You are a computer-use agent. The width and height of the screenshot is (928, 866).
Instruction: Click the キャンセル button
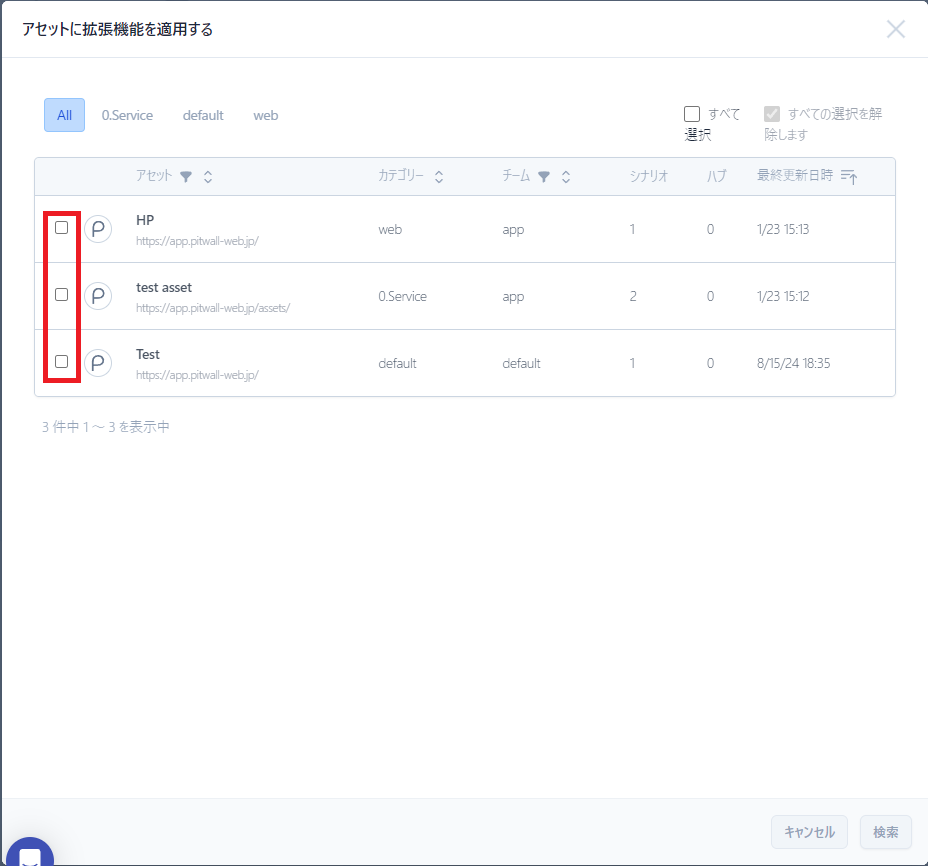(x=809, y=832)
